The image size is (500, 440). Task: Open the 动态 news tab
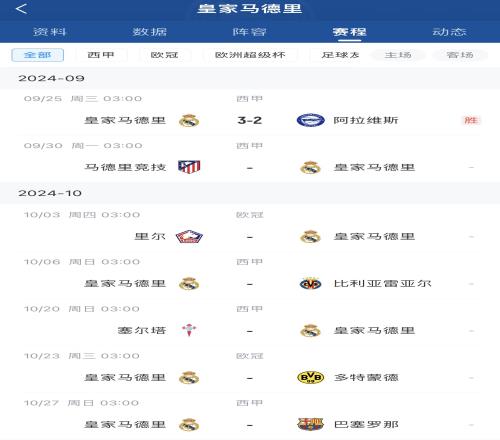449,32
